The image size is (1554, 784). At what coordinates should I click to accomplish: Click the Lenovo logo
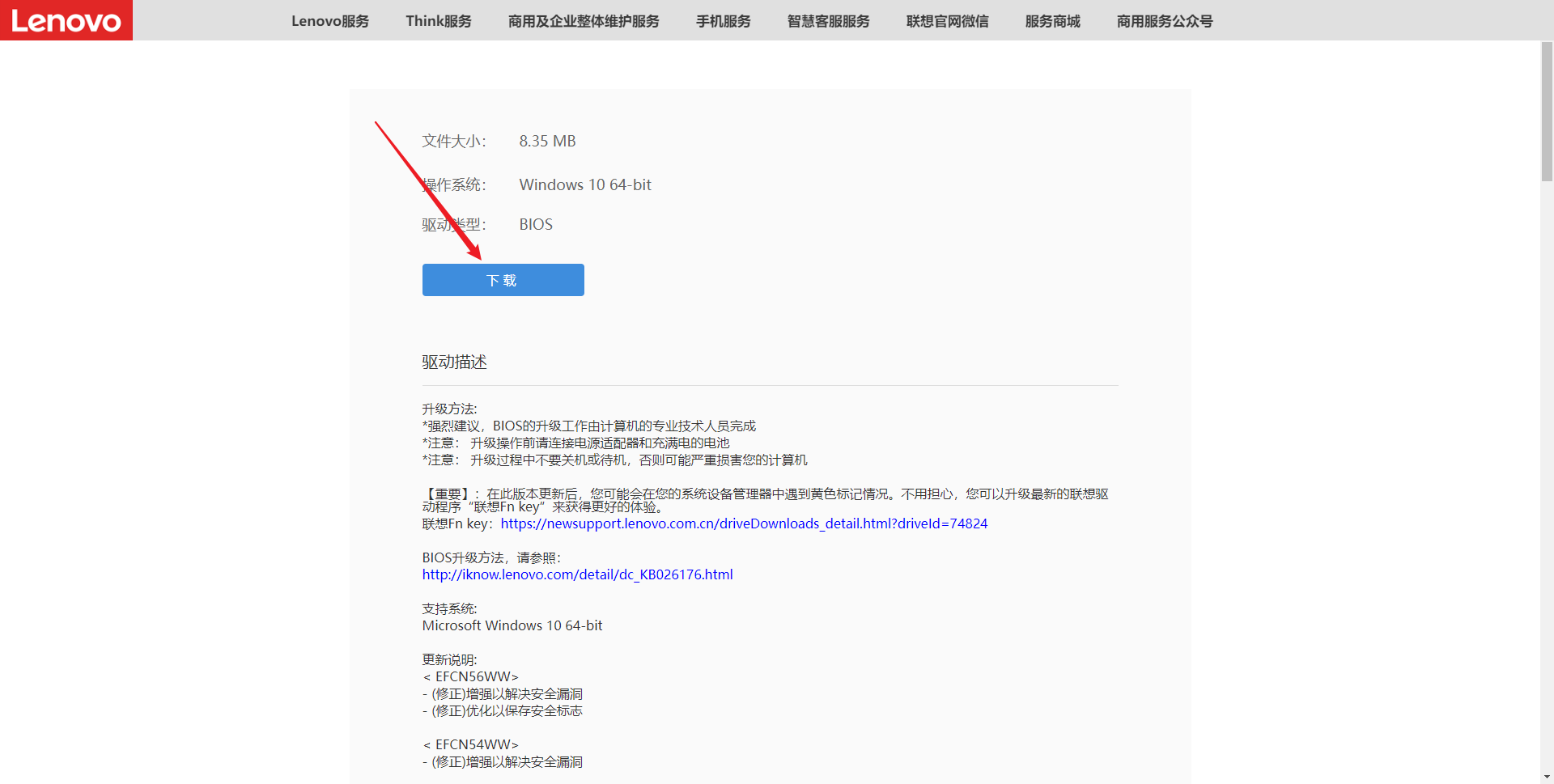point(66,20)
